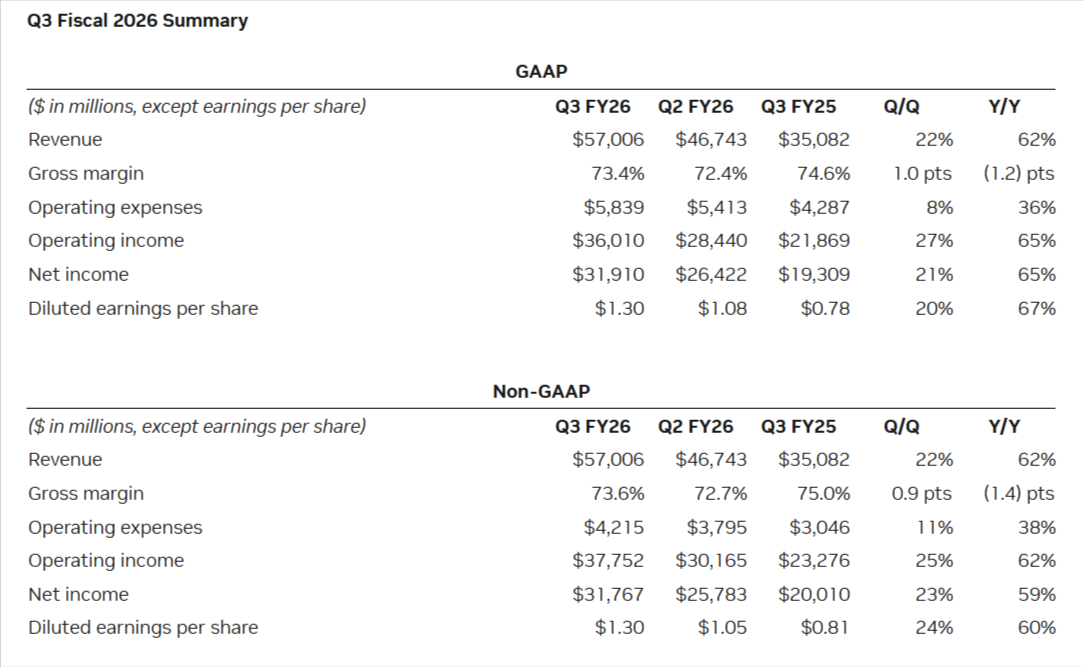The image size is (1083, 667).
Task: Click Non-GAAP Q/Q gross margin 0.9 pts
Action: tap(923, 493)
